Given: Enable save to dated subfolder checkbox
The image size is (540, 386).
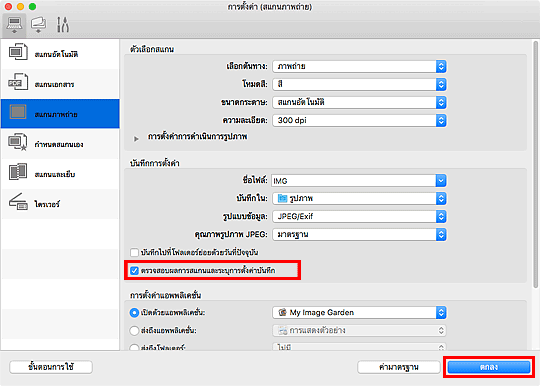Looking at the screenshot, I should [x=134, y=253].
